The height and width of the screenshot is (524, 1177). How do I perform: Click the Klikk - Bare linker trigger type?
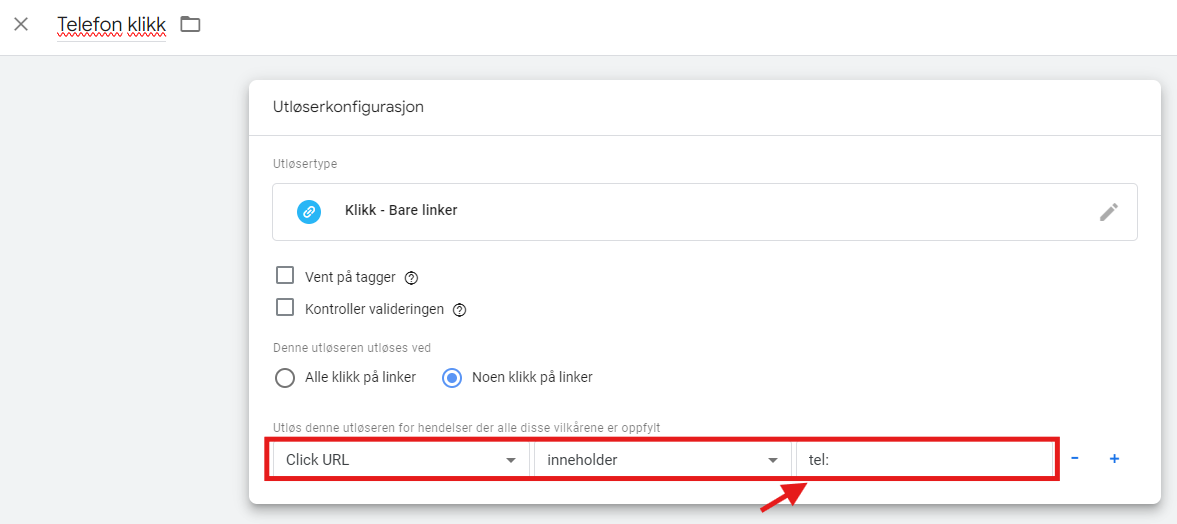coord(401,211)
